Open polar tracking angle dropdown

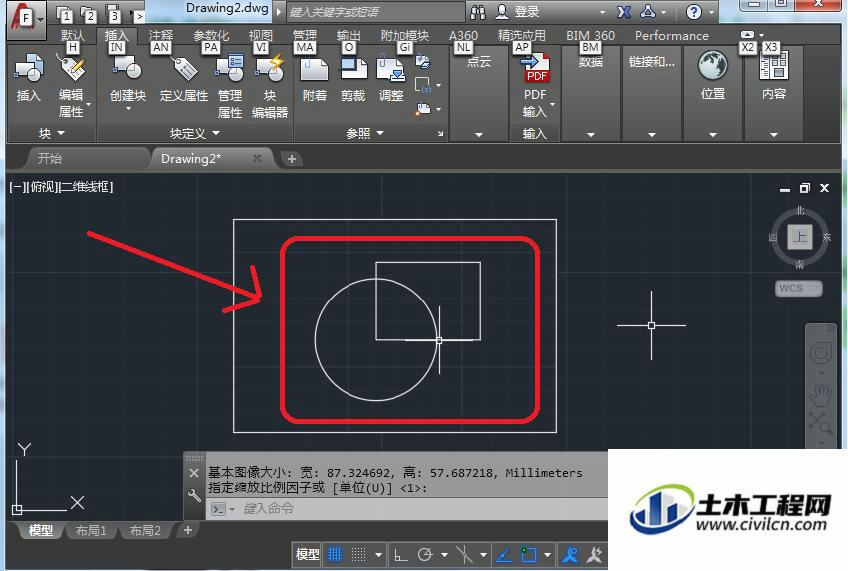pos(444,554)
